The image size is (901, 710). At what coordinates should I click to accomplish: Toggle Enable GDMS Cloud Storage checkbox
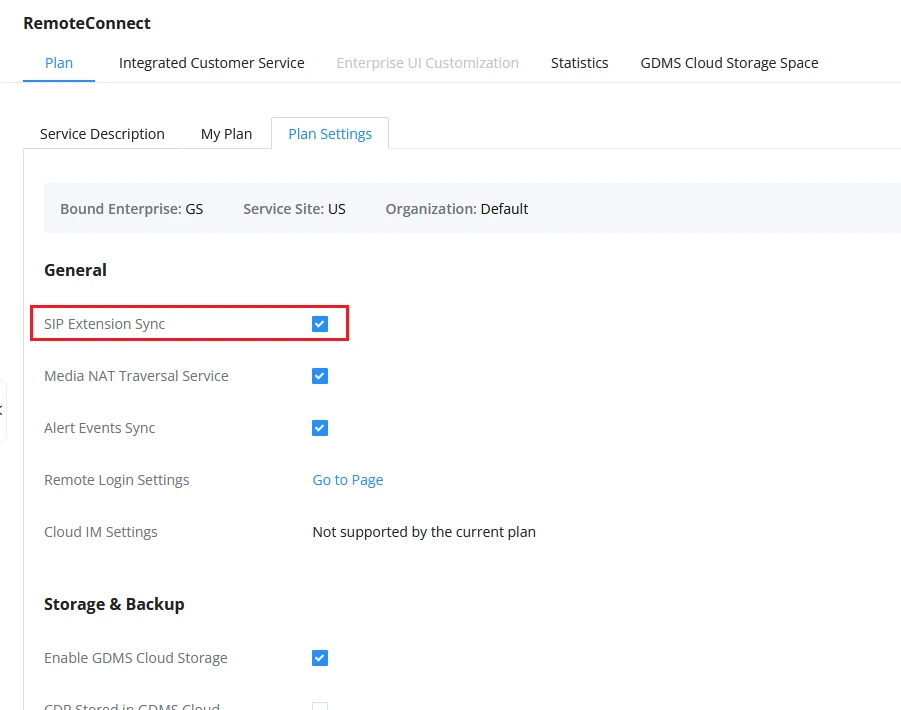pos(320,658)
